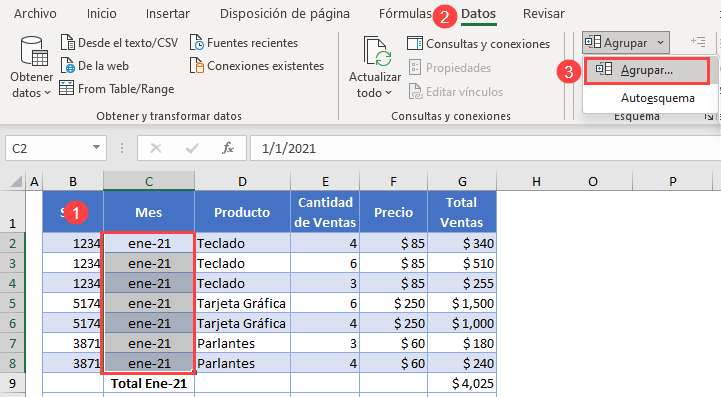The width and height of the screenshot is (721, 397).
Task: Click Parlantes in row 7
Action: [x=242, y=344]
